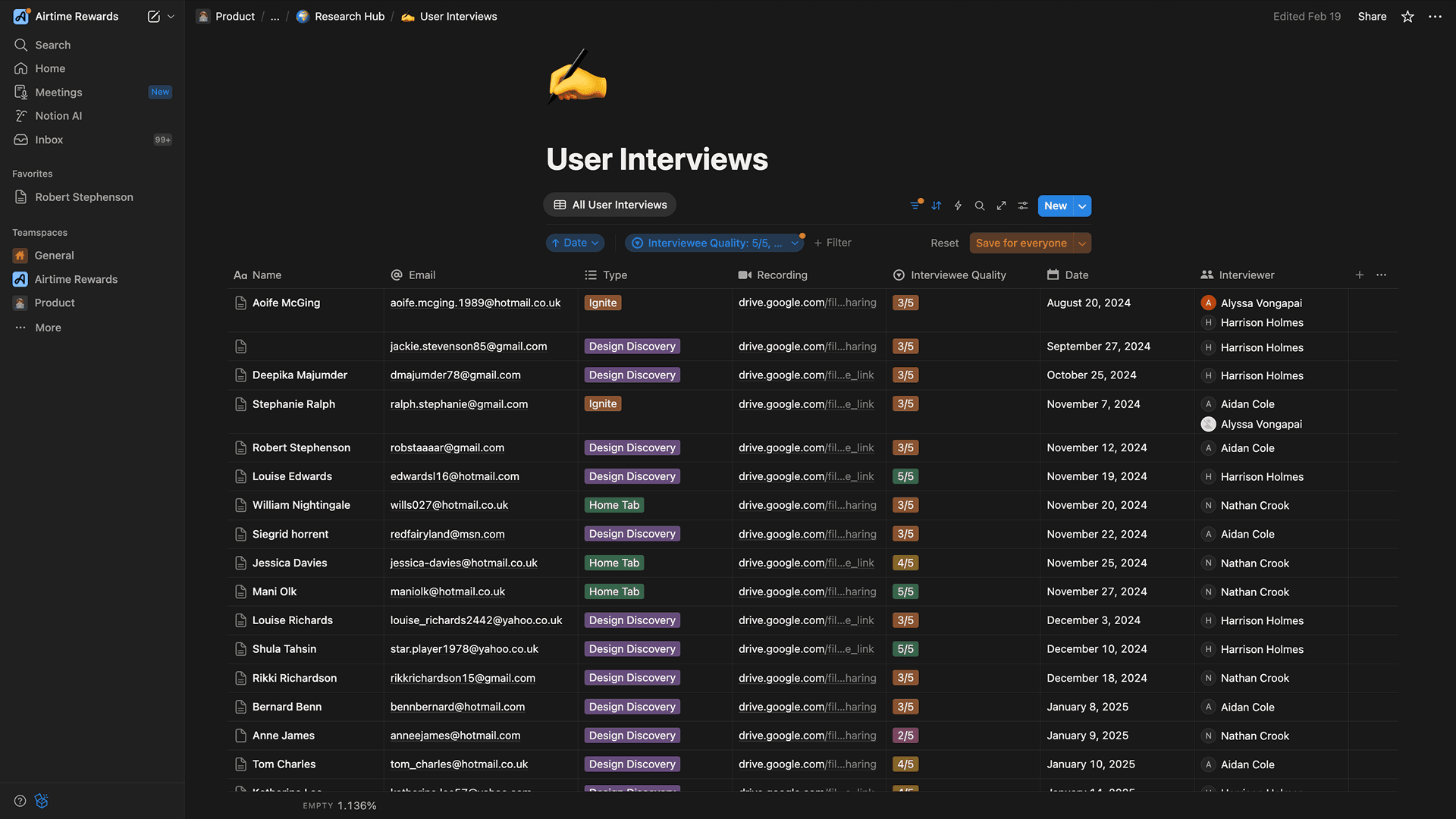Reset the applied filters
The image size is (1456, 819).
pyautogui.click(x=944, y=243)
